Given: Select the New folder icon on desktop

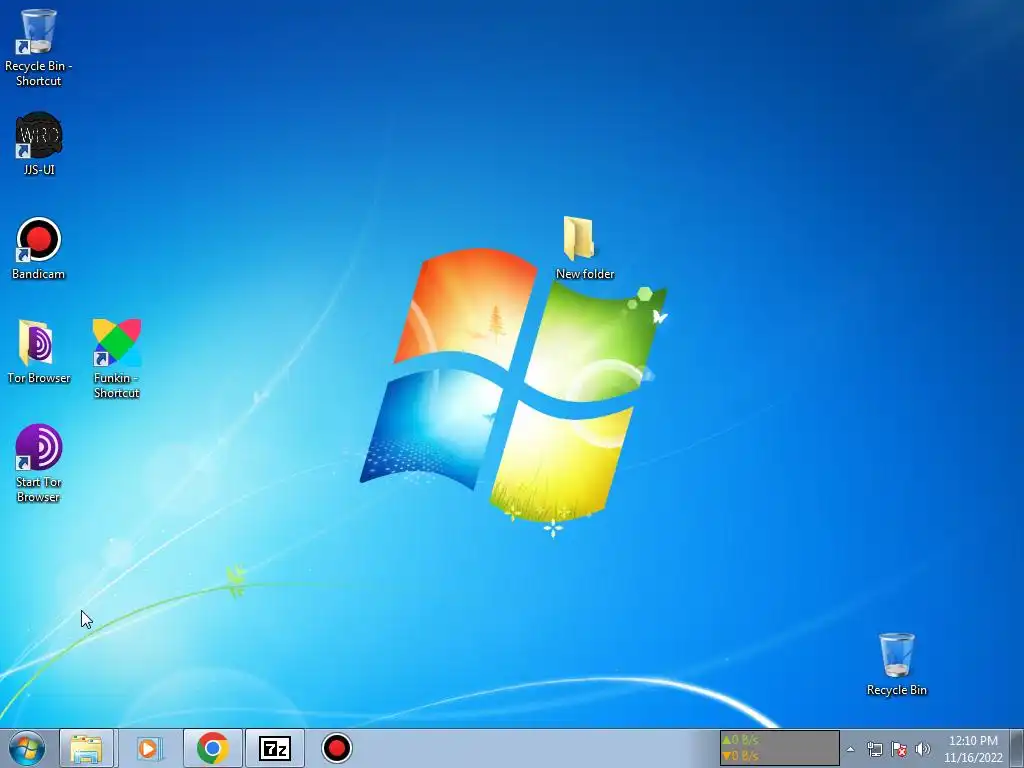Looking at the screenshot, I should pos(584,248).
